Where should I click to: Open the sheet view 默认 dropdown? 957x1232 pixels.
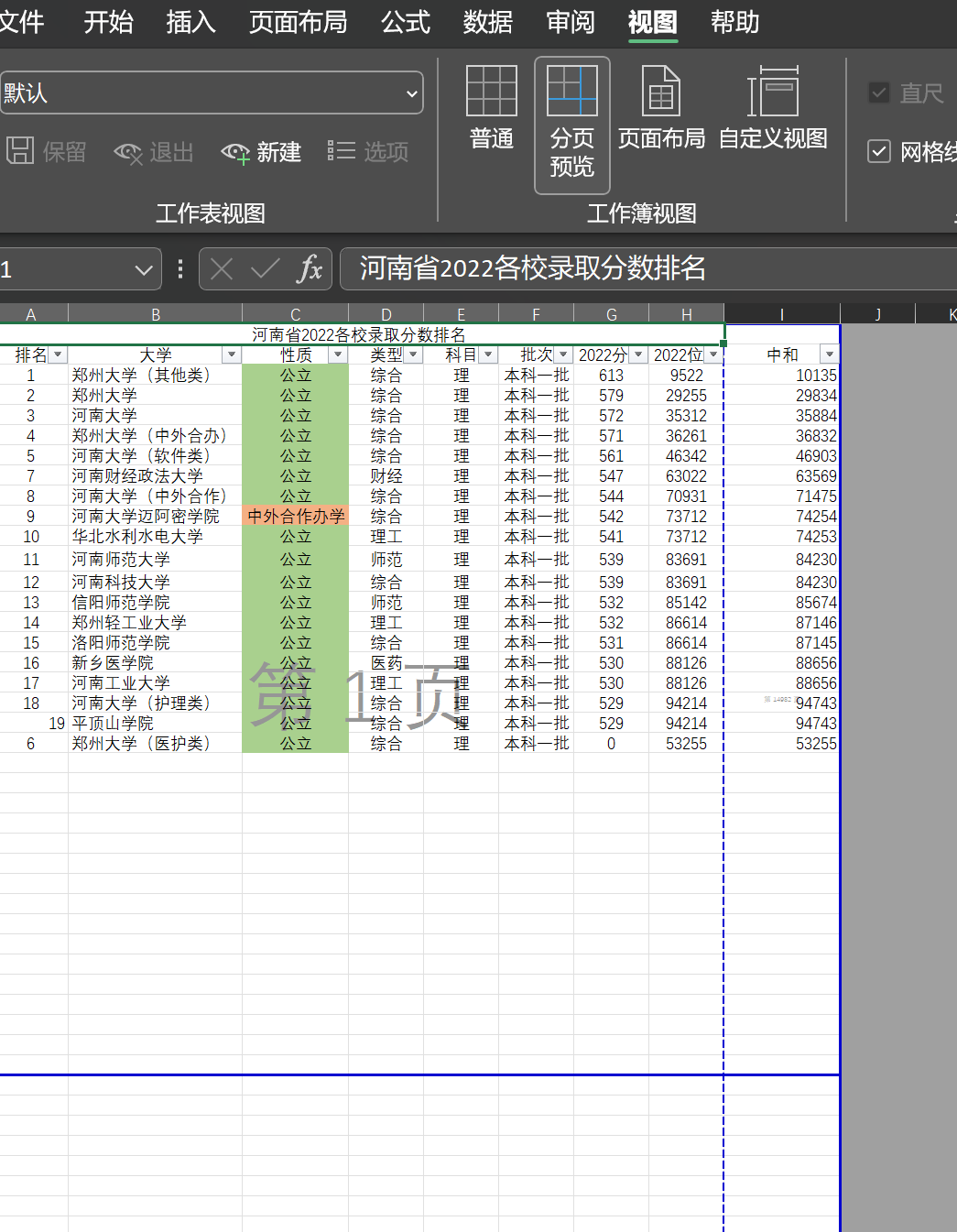[212, 93]
